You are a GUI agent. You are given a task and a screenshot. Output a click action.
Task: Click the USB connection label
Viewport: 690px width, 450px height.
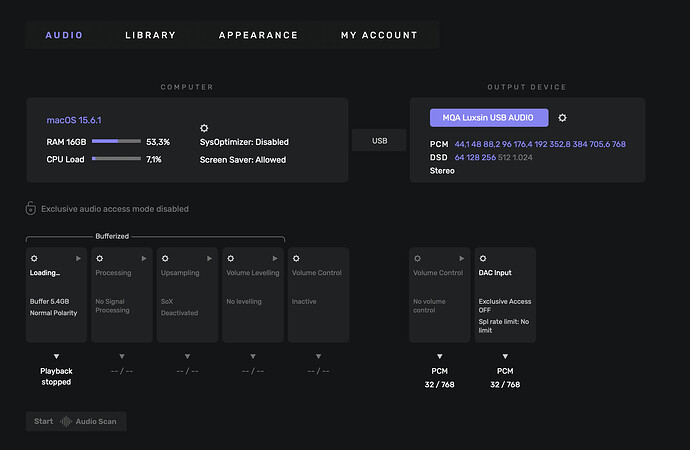379,141
